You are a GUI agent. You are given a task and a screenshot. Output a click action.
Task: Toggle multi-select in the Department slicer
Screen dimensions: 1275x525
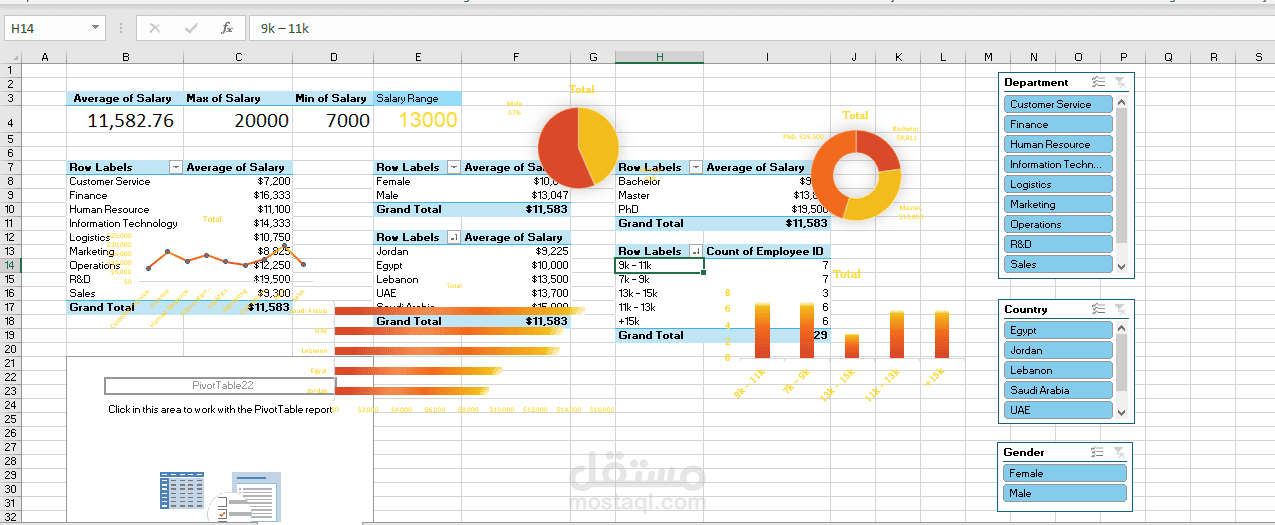tap(1098, 83)
